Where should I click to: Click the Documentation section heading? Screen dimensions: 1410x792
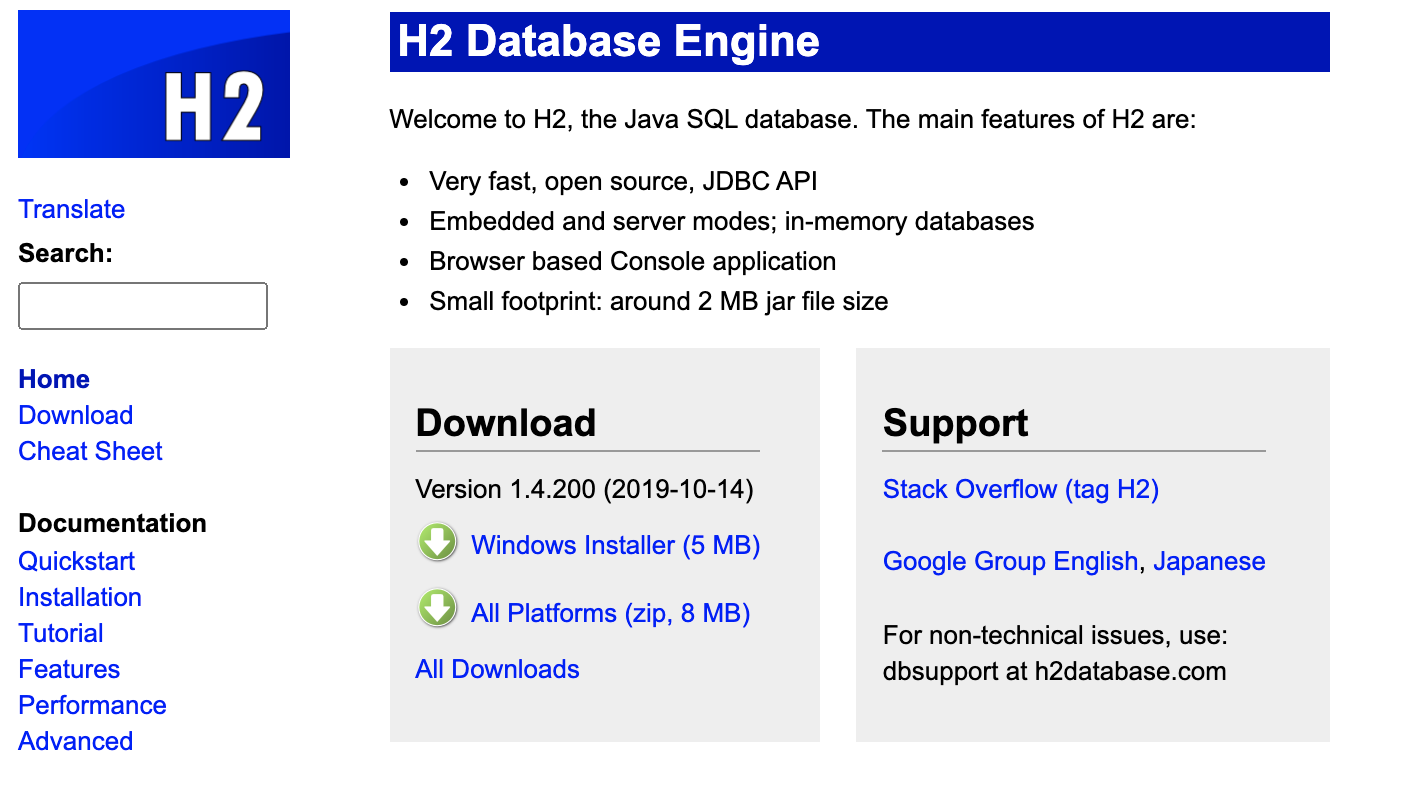click(113, 523)
